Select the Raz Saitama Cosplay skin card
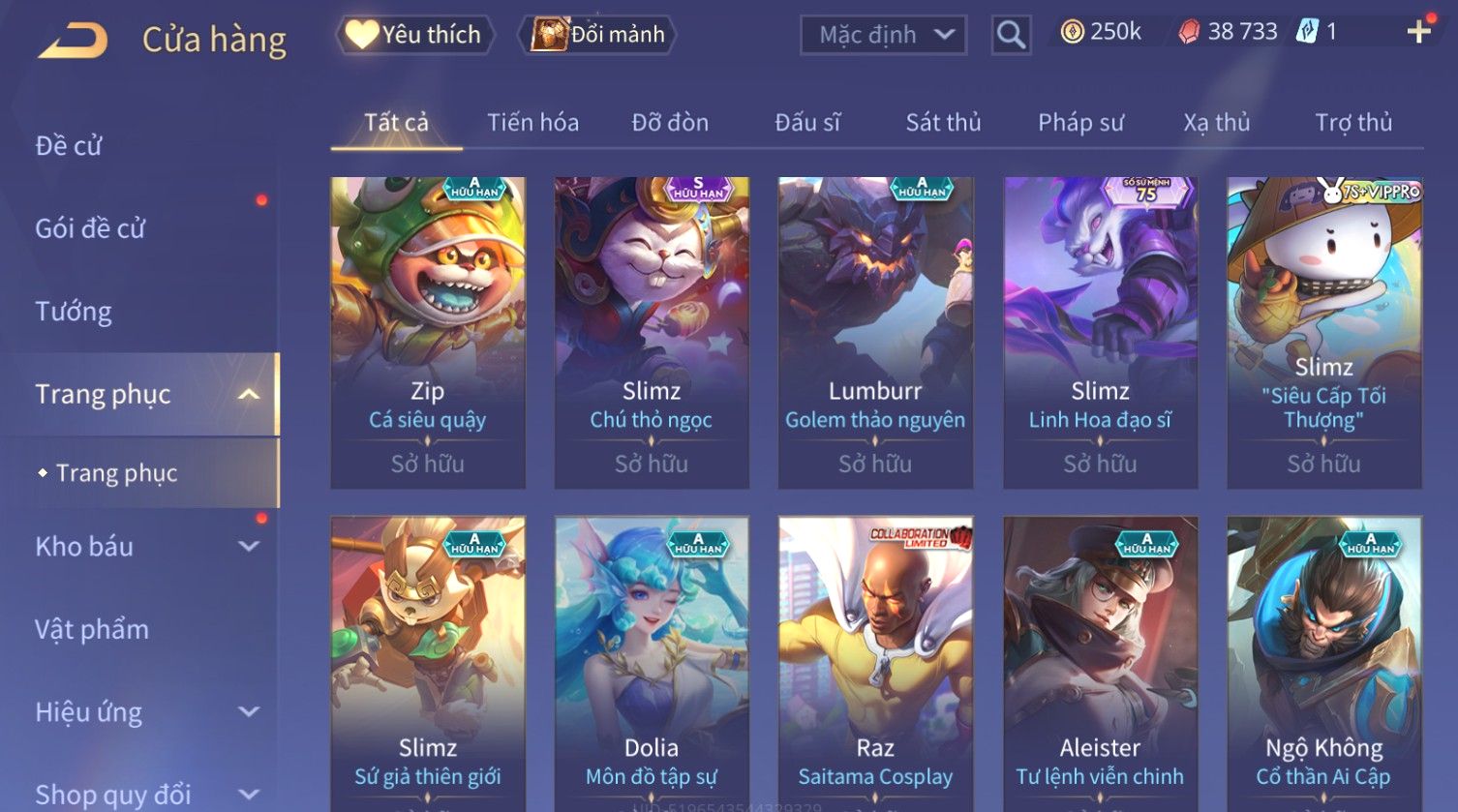The width and height of the screenshot is (1458, 812). [x=875, y=663]
